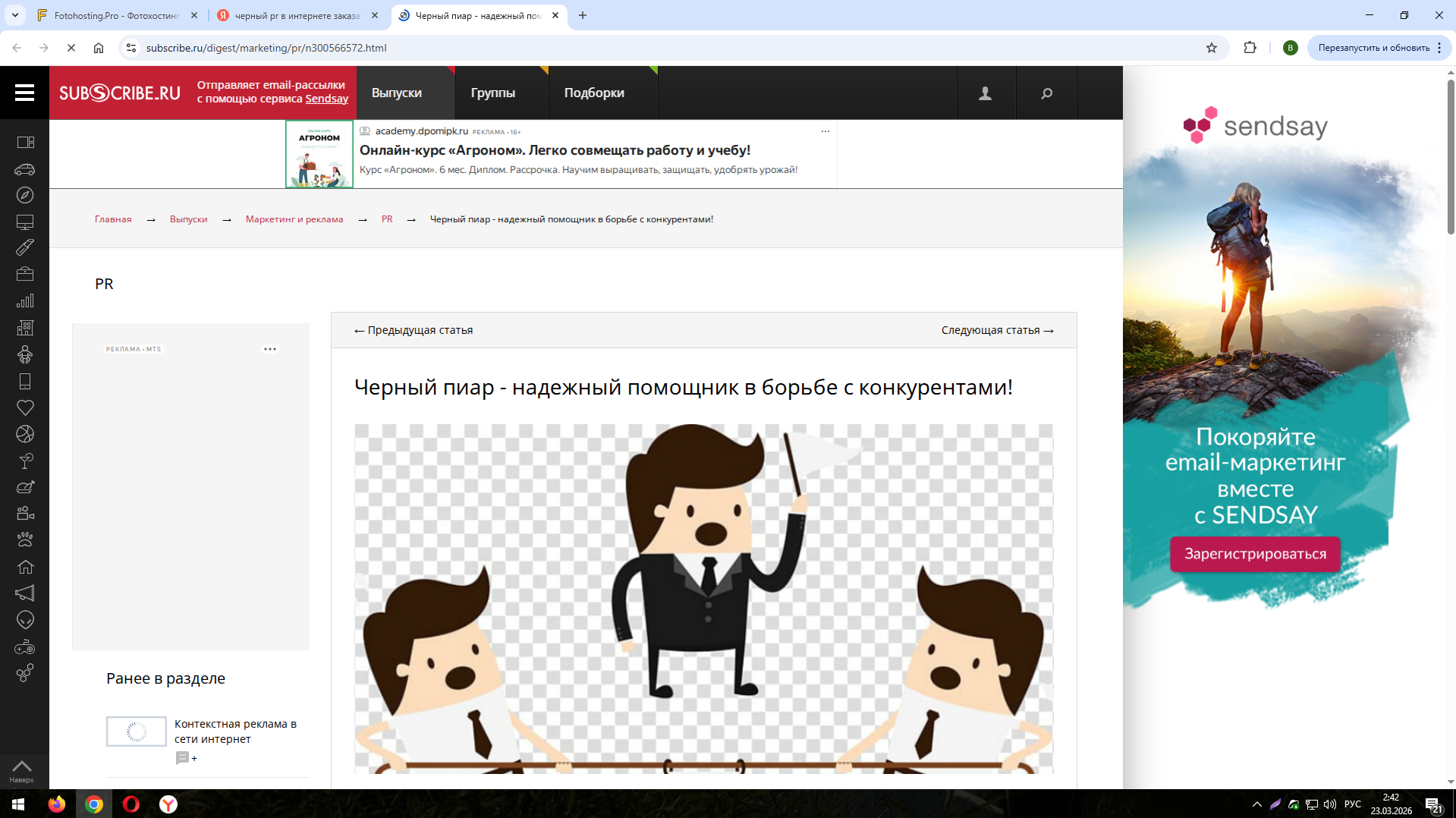Click the car category sidebar icon
The height and width of the screenshot is (818, 1456).
click(25, 169)
